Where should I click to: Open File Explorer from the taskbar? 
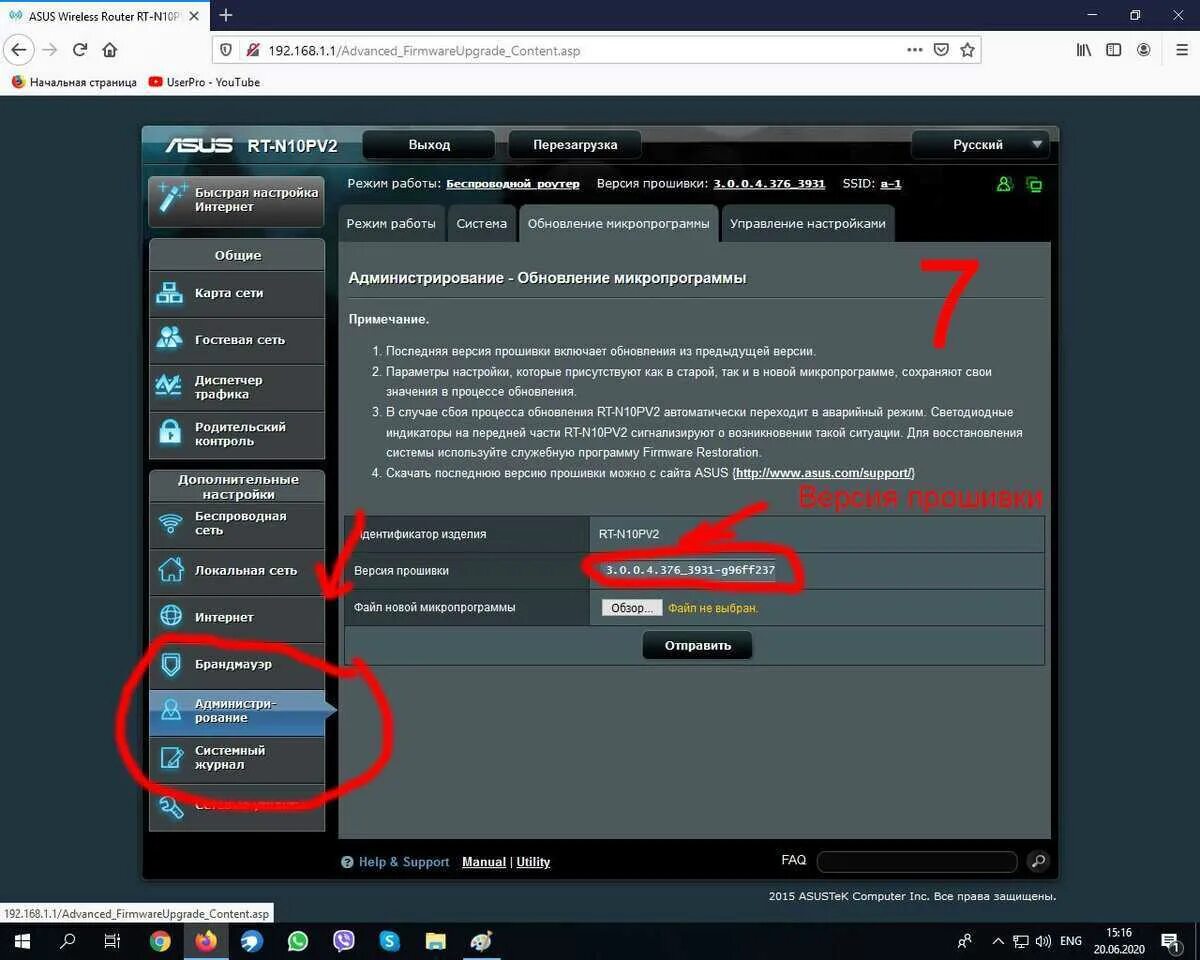(x=436, y=941)
